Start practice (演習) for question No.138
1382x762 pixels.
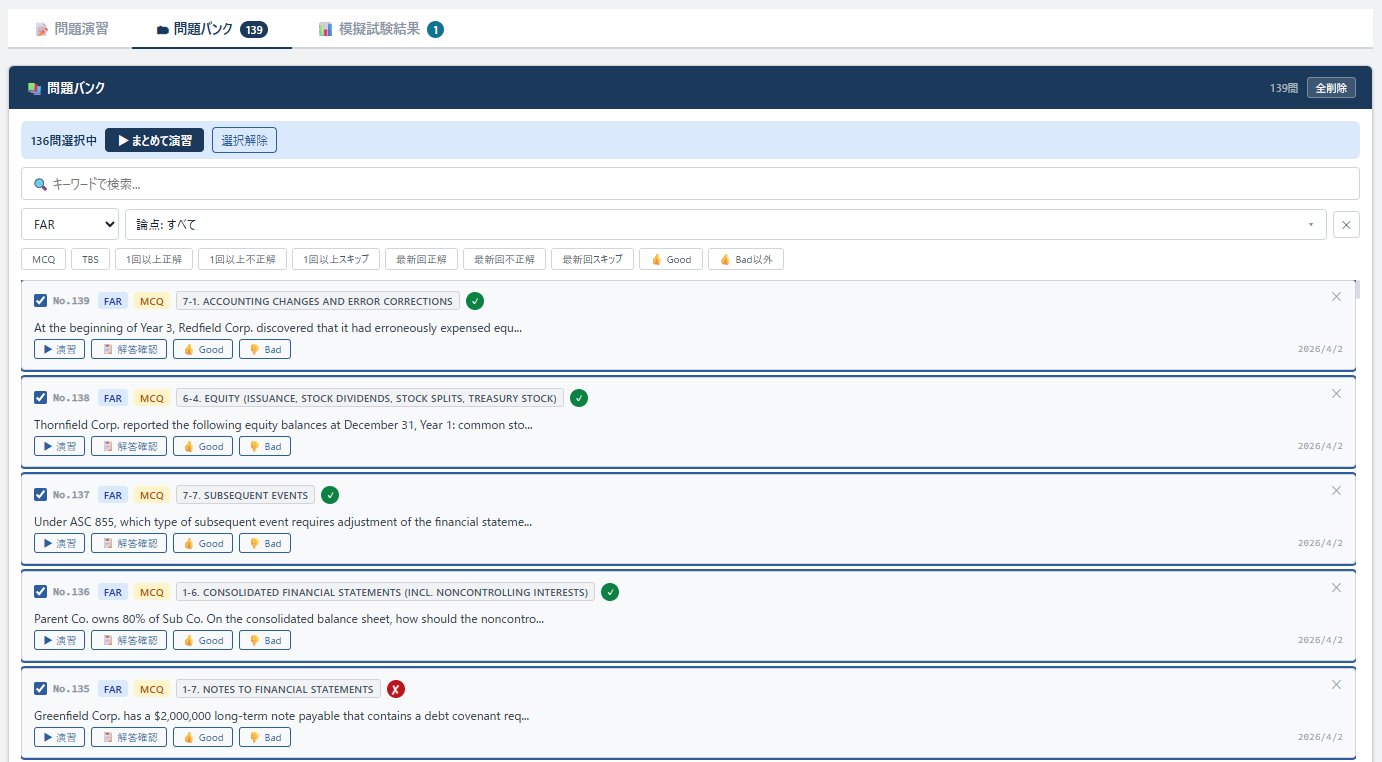[x=59, y=446]
